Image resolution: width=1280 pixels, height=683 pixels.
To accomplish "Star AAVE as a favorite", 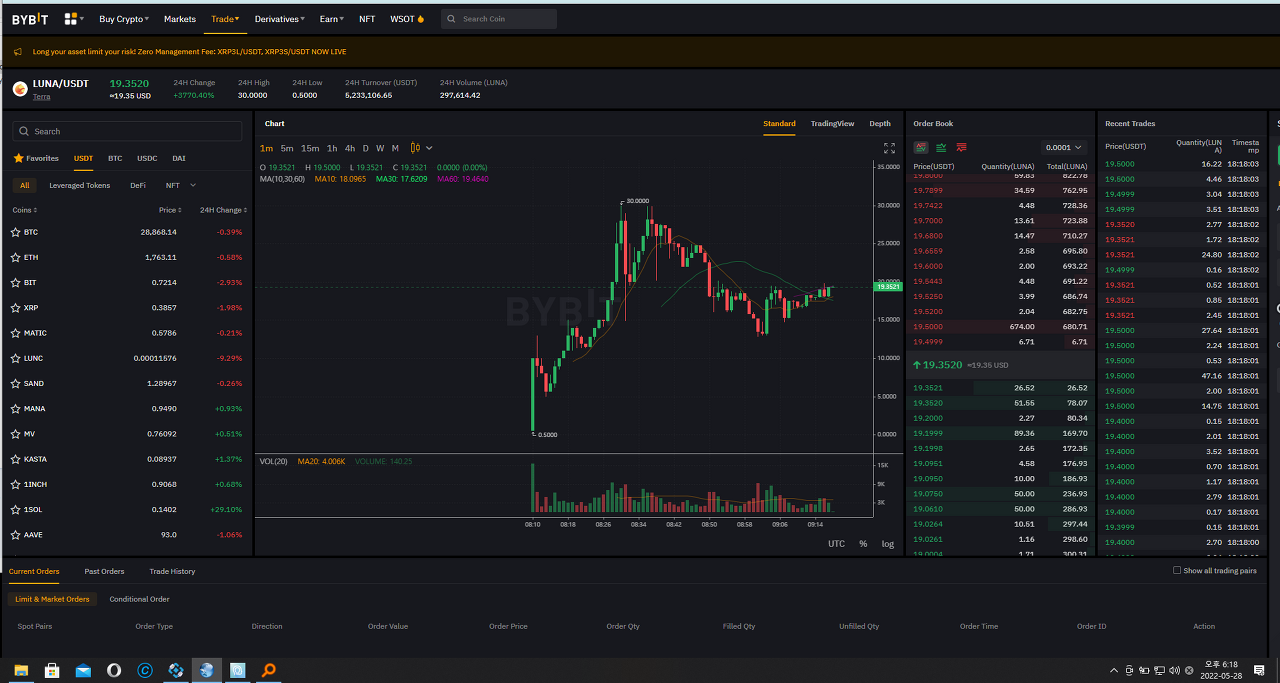I will [x=15, y=535].
